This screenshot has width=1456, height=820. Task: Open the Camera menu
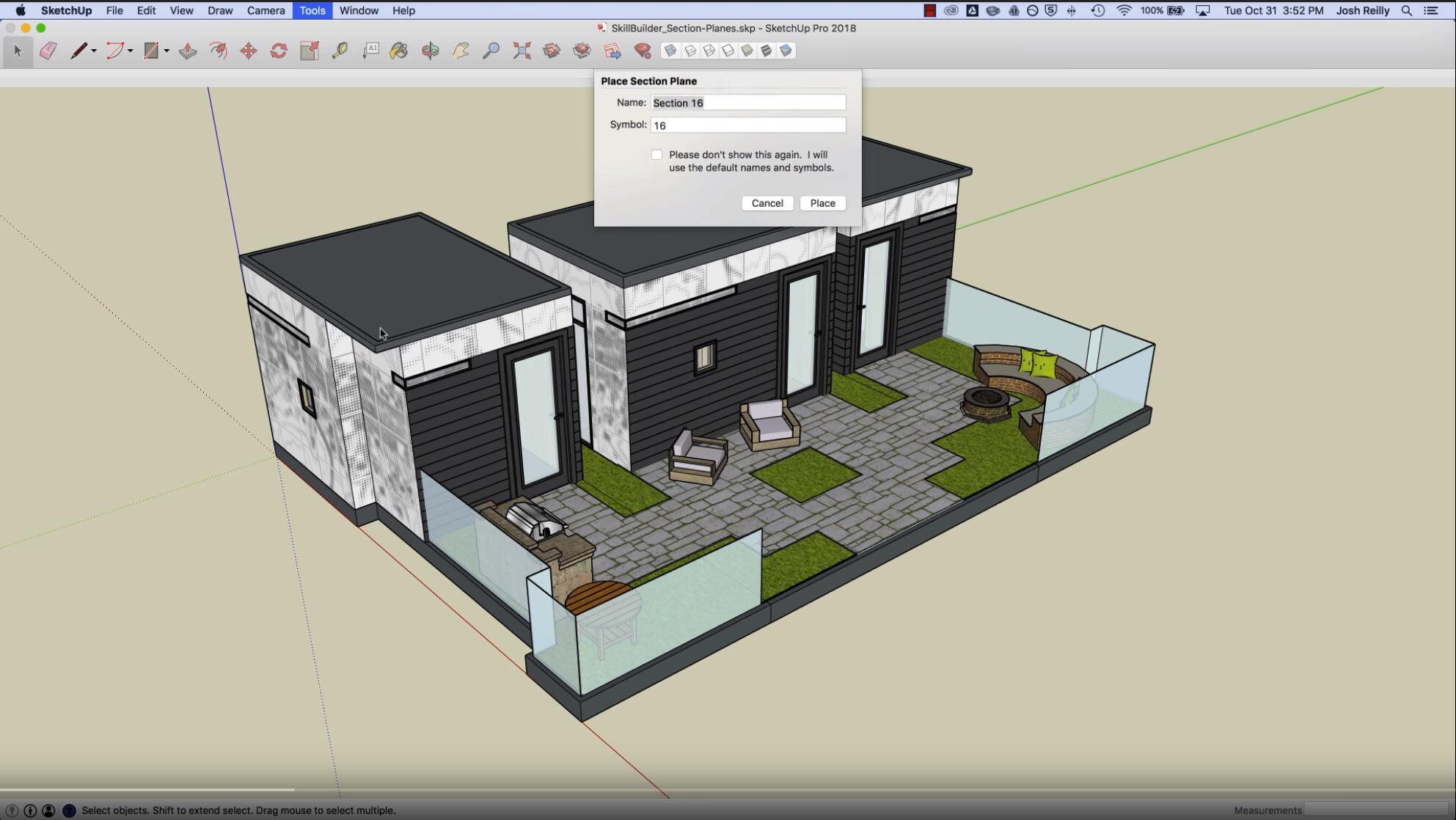point(266,10)
